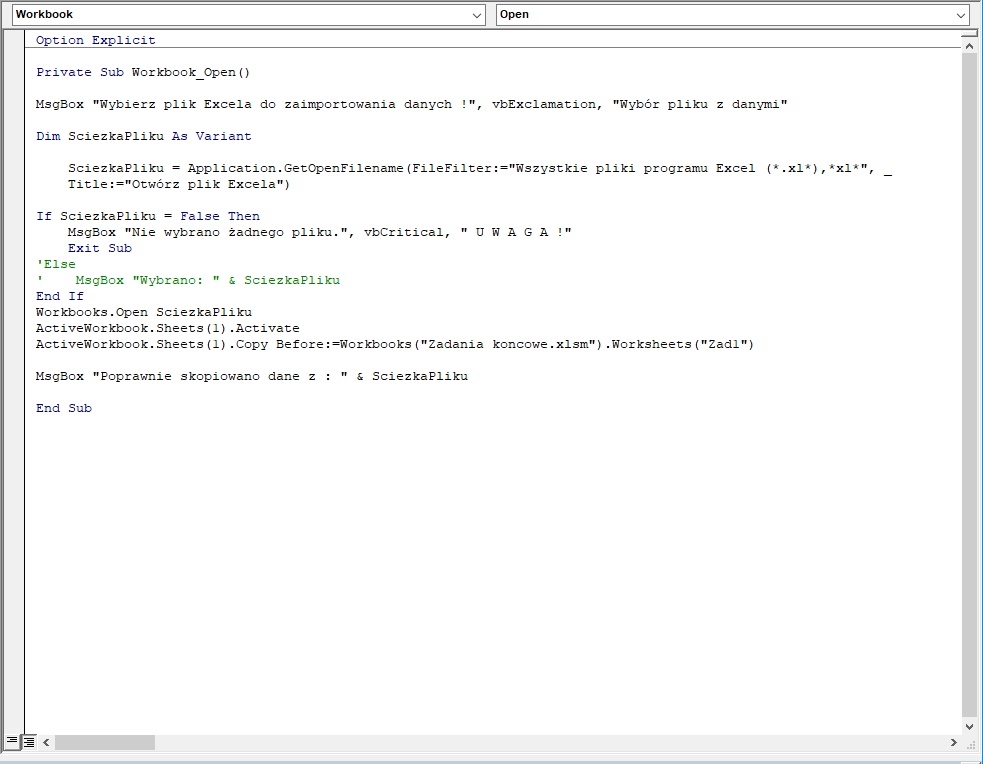Click 'Poprawnie skopiowano dane z' MsgBox line
The image size is (983, 764).
[x=251, y=376]
